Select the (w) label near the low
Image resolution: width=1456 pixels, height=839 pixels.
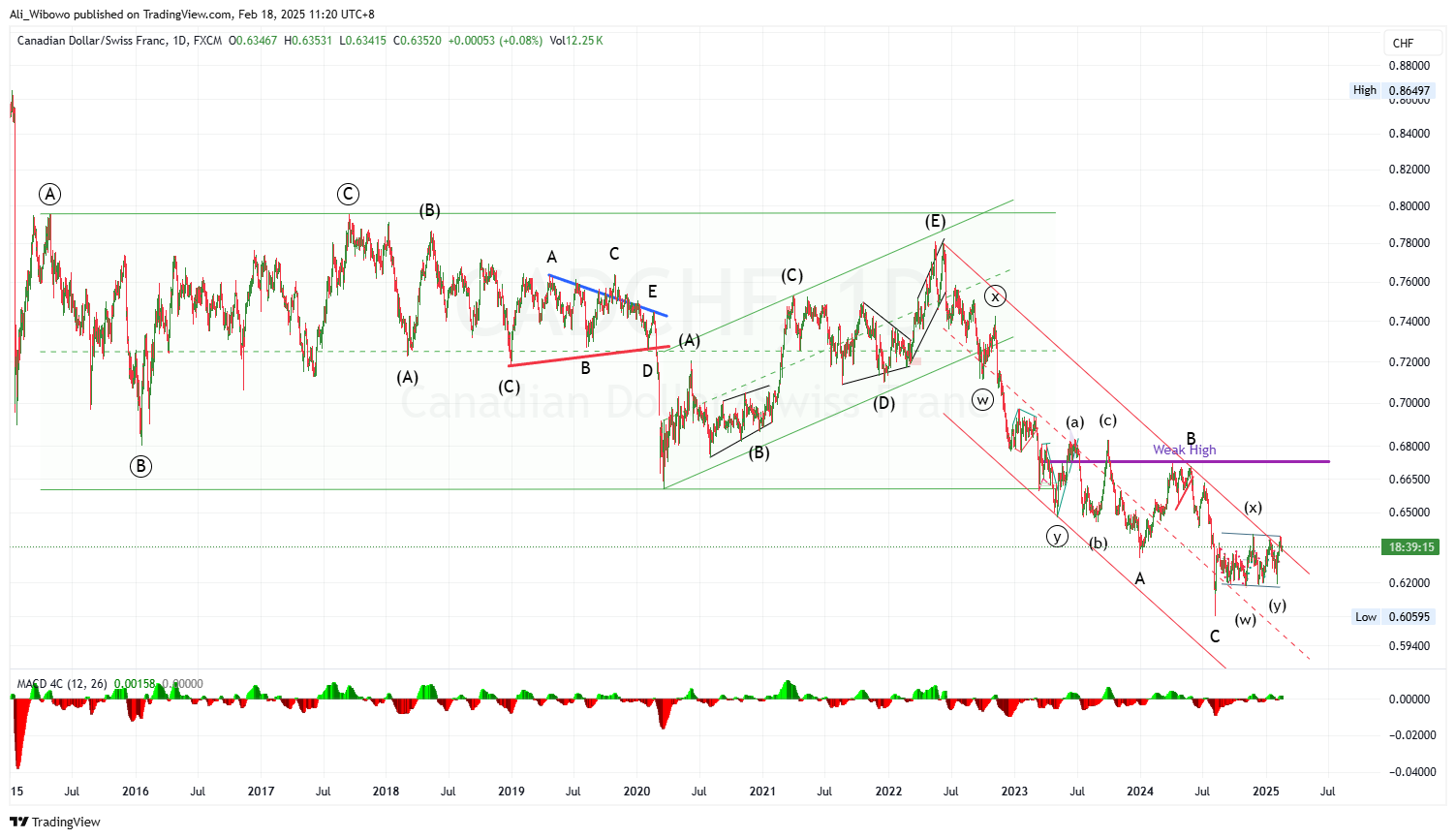tap(1245, 620)
